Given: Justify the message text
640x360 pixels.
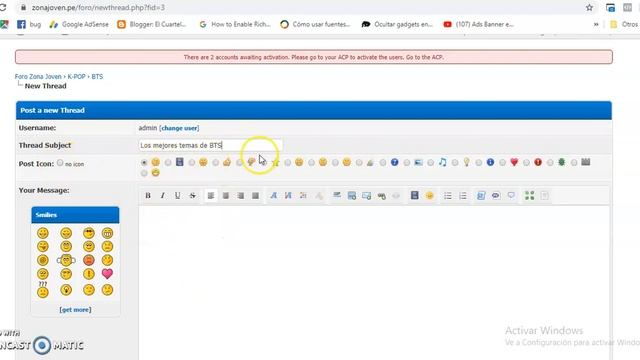Looking at the screenshot, I should pos(255,196).
